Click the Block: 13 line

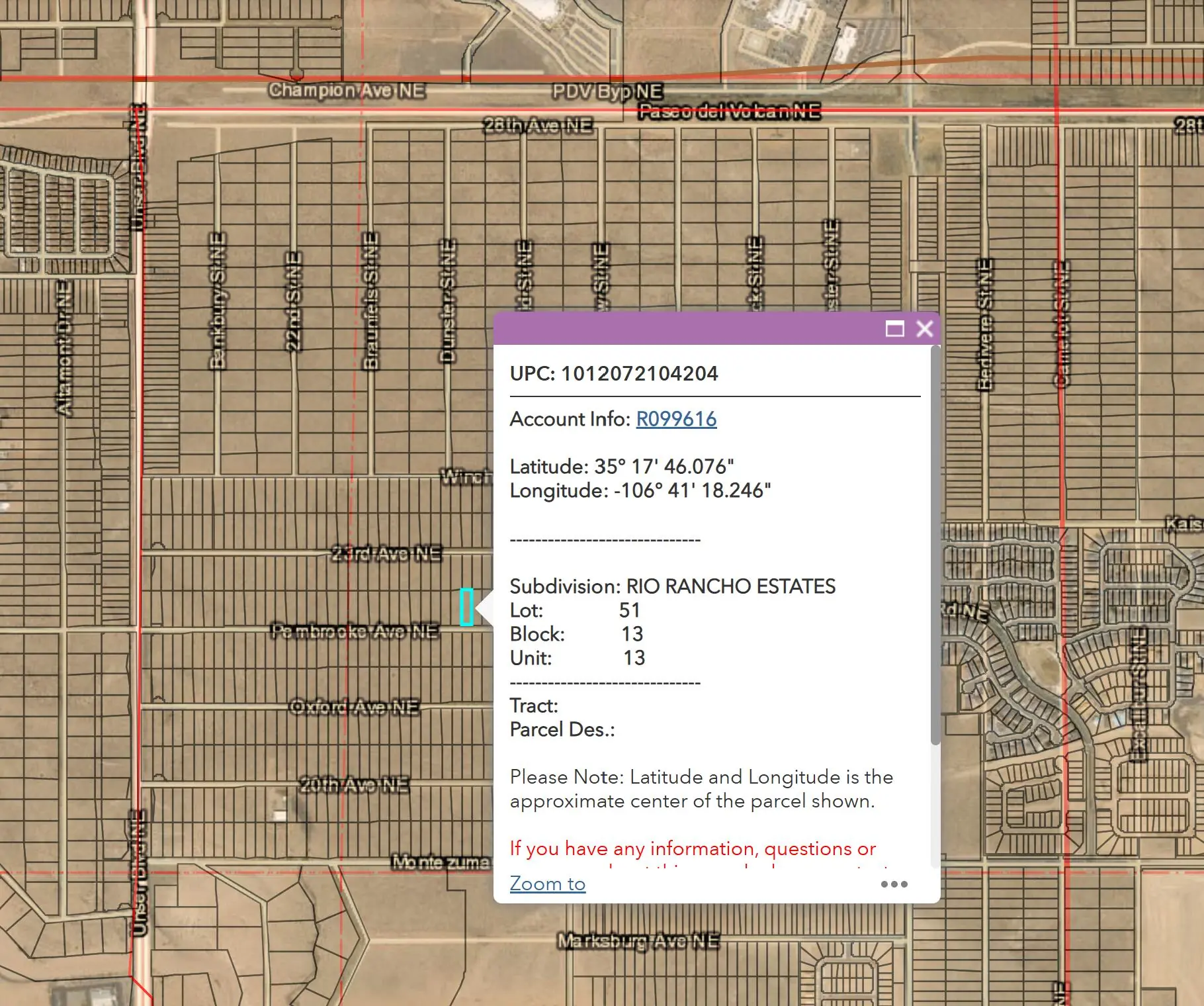tap(576, 634)
